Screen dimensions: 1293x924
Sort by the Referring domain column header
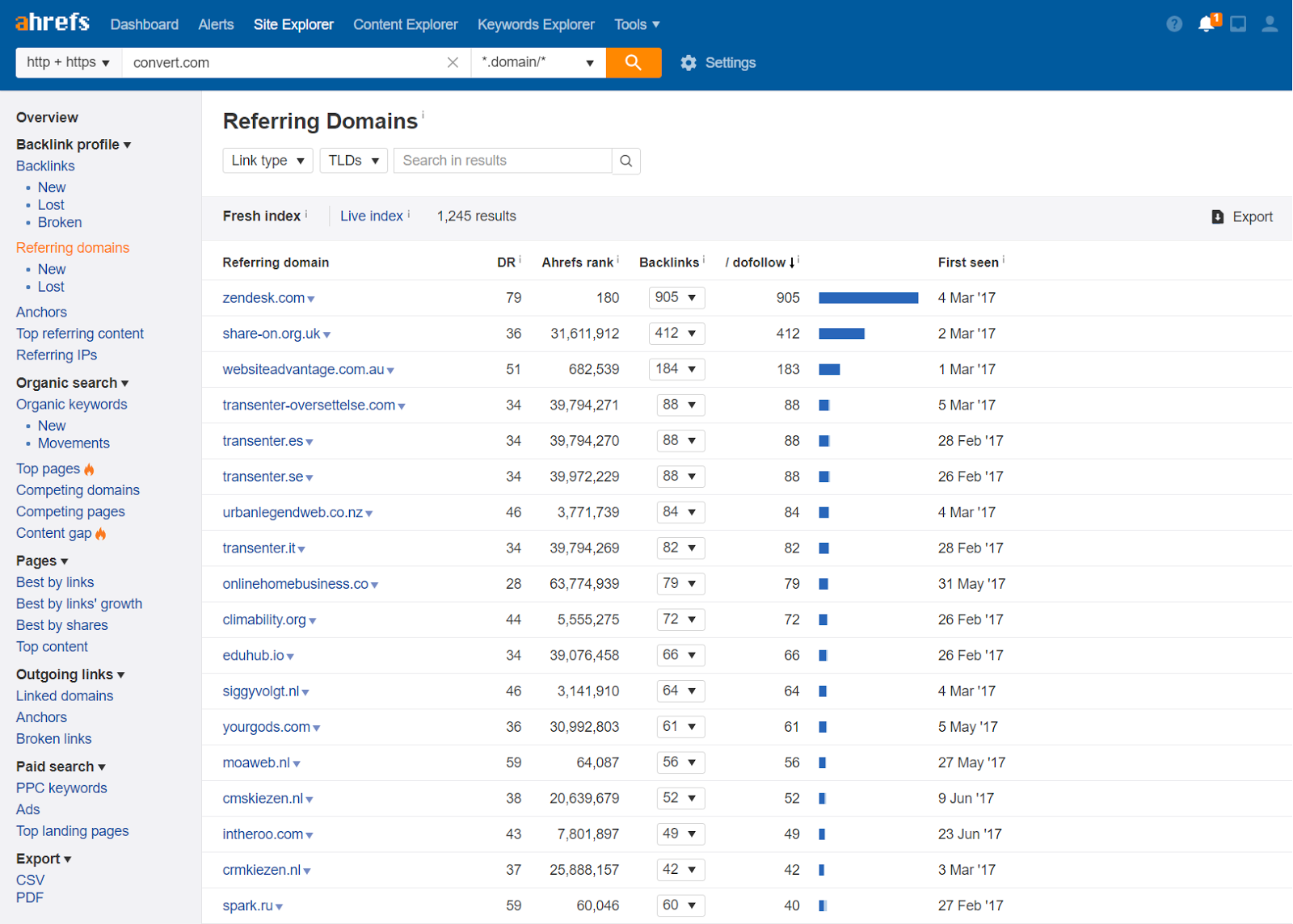[x=276, y=262]
